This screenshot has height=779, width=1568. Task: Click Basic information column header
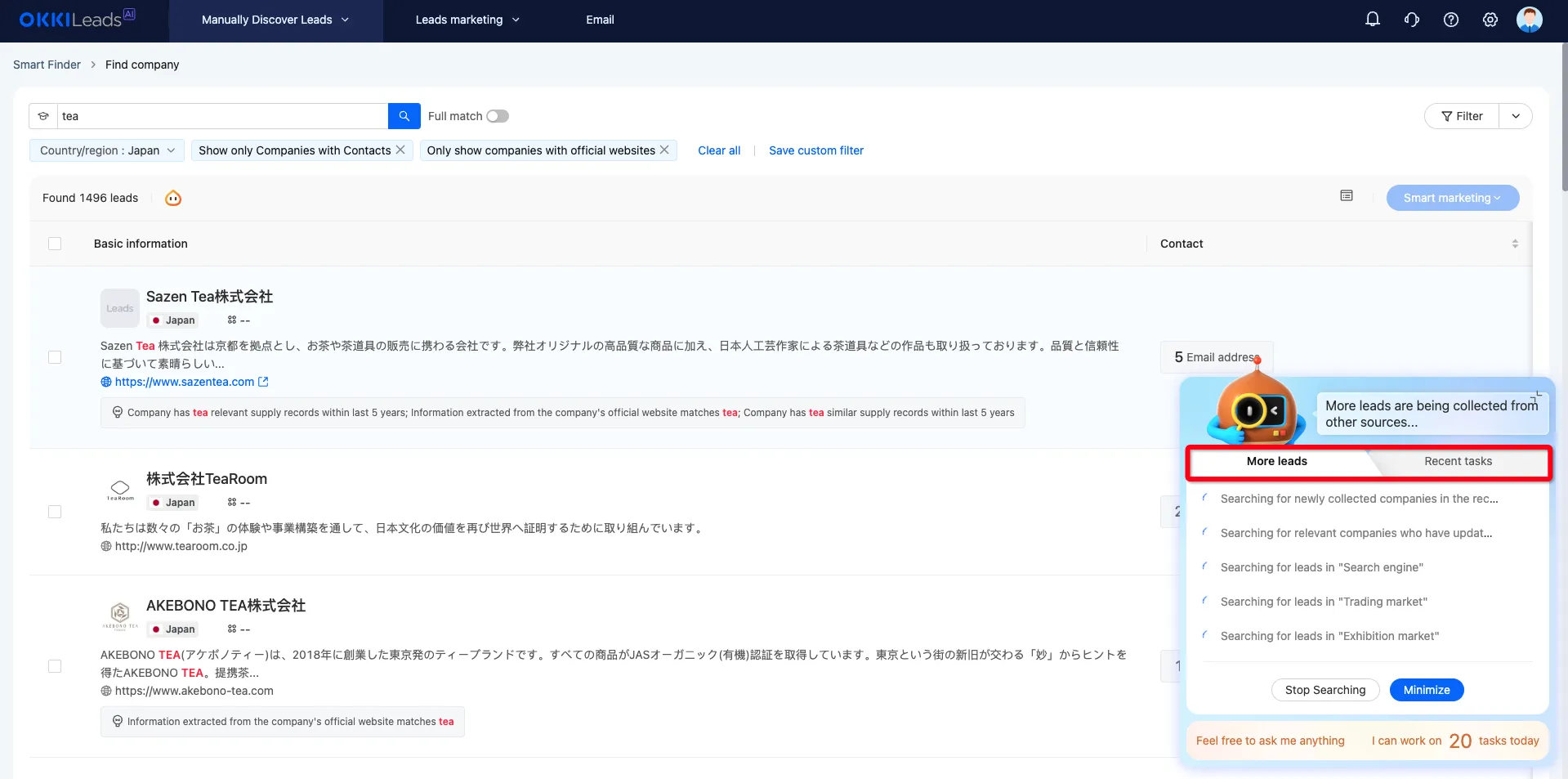[141, 244]
